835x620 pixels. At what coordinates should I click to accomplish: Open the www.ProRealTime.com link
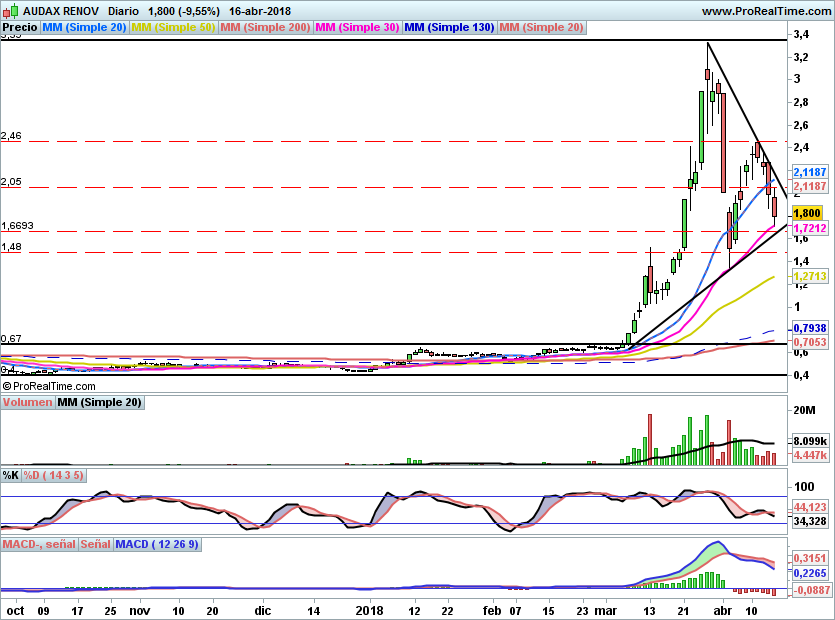(x=765, y=10)
